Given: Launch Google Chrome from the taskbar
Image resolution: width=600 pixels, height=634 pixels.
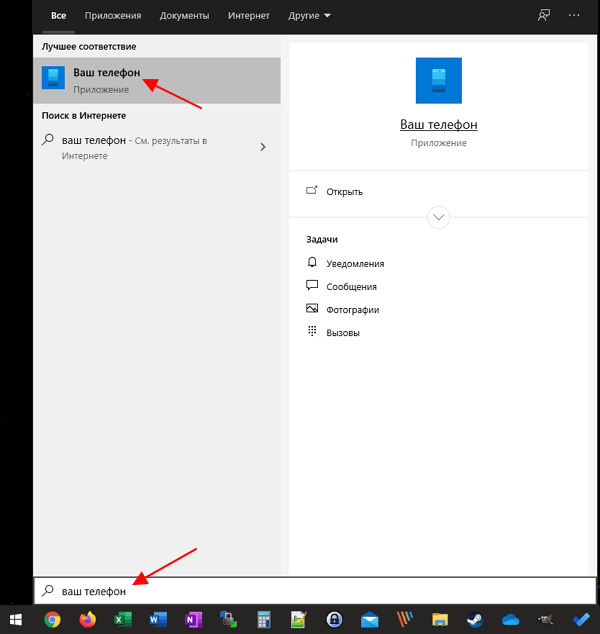Looking at the screenshot, I should coord(52,619).
